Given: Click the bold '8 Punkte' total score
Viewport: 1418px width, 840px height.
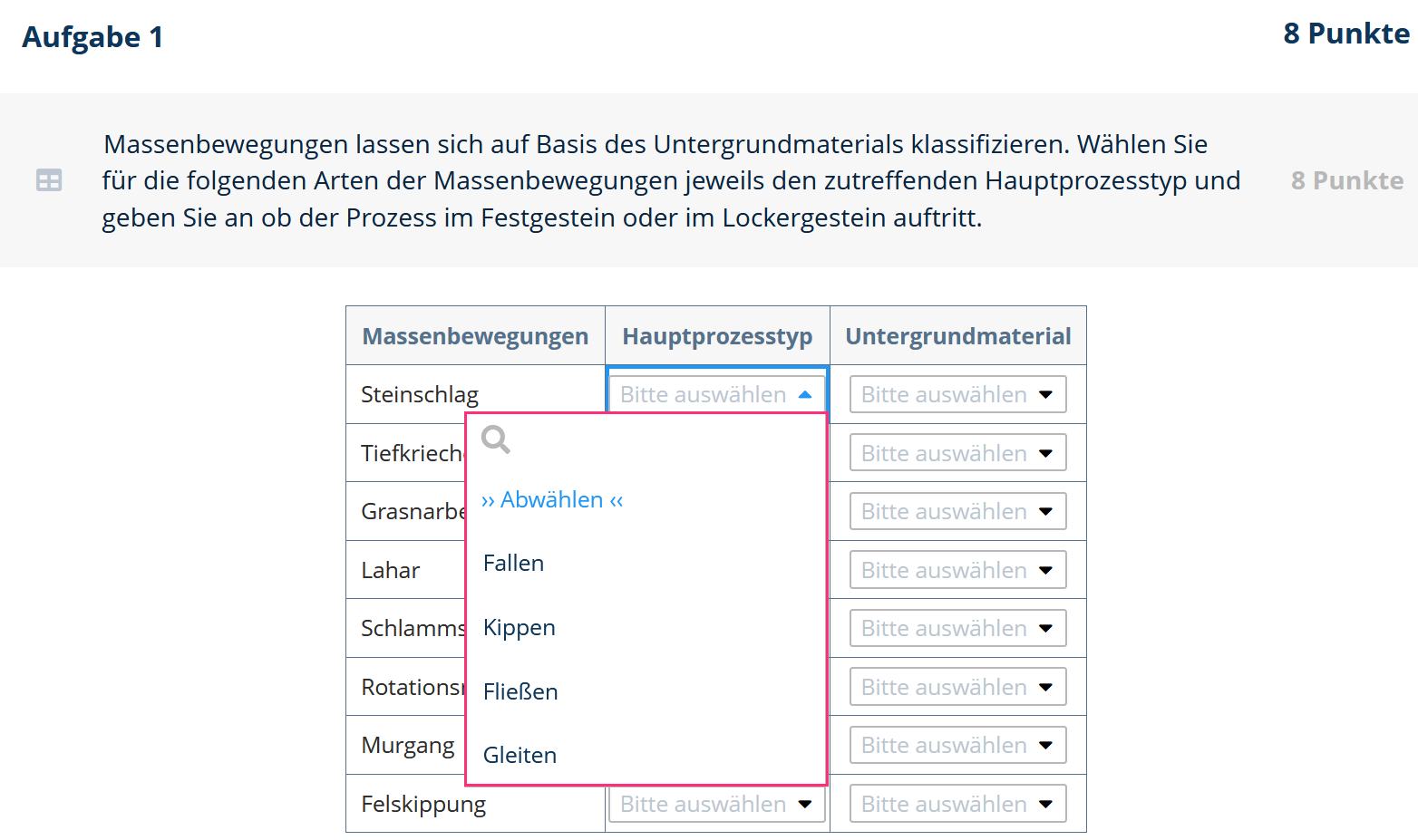Looking at the screenshot, I should pos(1346,34).
